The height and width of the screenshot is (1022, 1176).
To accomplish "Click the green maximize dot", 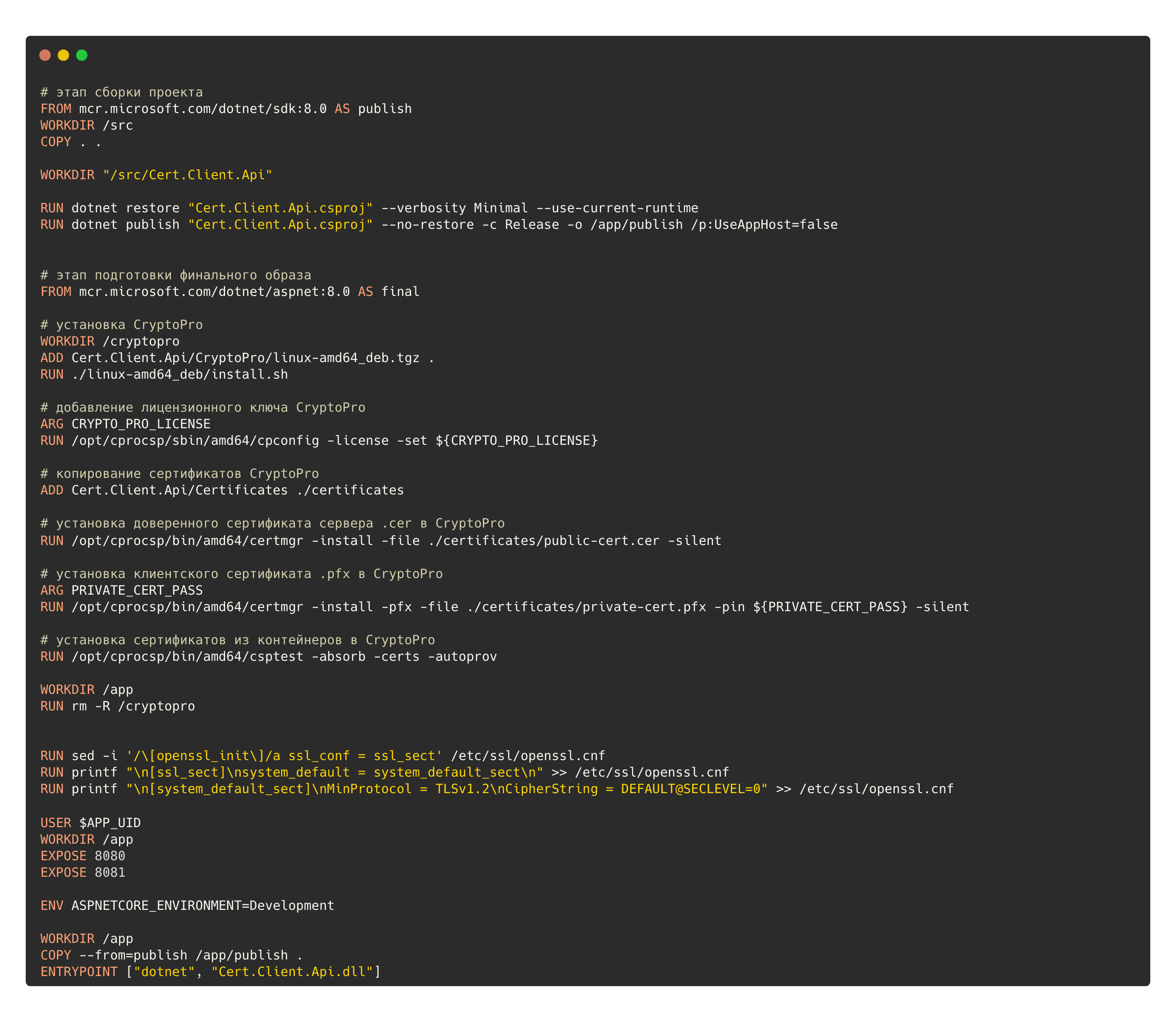I will tap(81, 55).
